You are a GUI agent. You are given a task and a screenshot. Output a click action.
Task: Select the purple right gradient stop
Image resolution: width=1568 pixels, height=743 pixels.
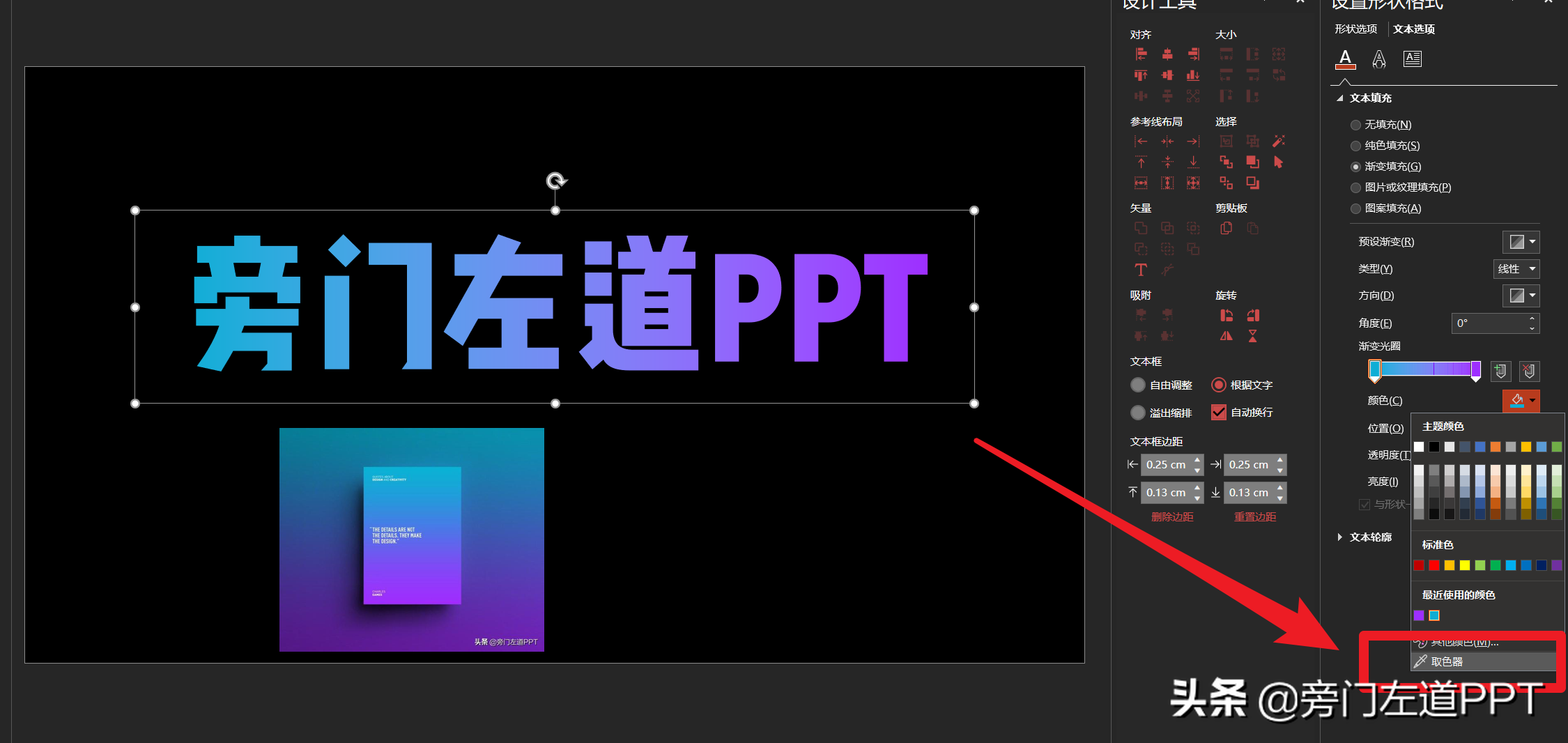(1475, 370)
